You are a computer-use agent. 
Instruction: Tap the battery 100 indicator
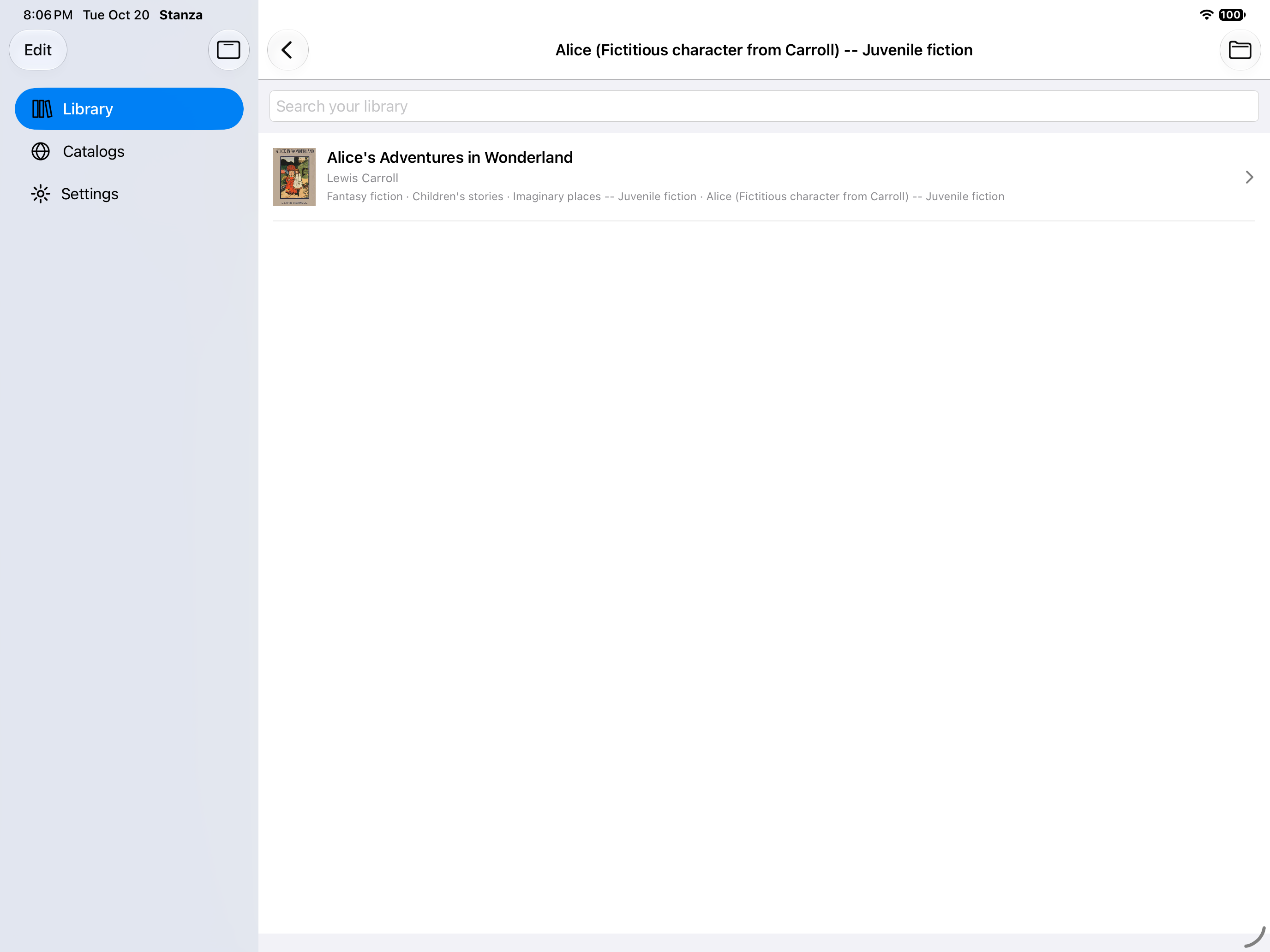(x=1232, y=15)
